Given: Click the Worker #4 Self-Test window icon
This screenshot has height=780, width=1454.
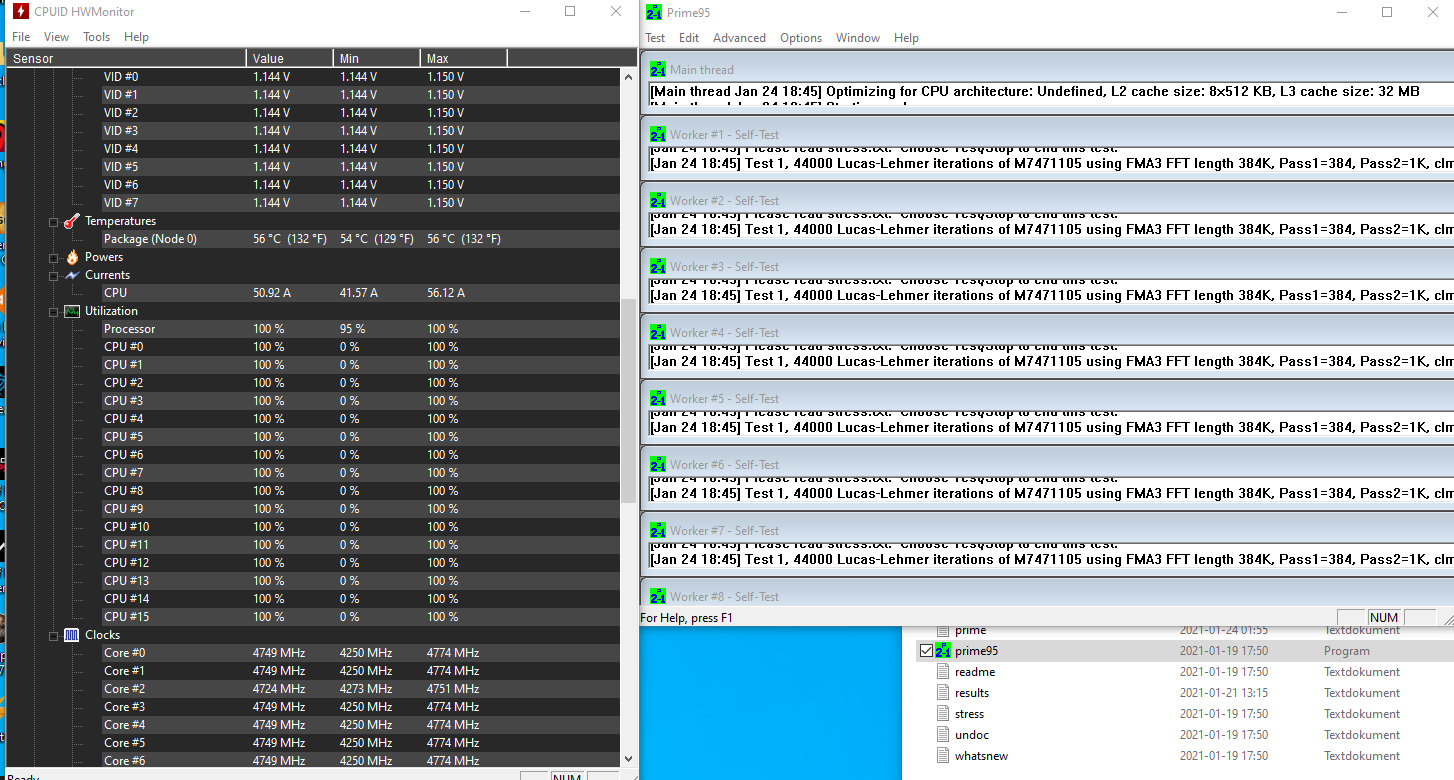Looking at the screenshot, I should pos(658,332).
